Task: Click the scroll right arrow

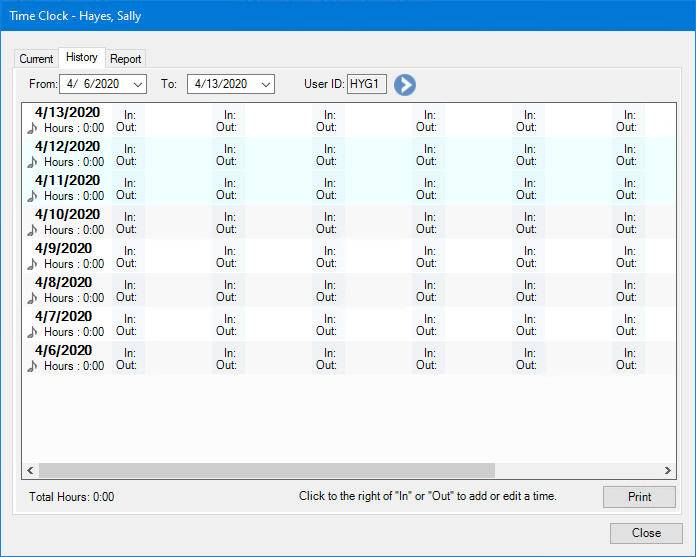Action: 669,470
